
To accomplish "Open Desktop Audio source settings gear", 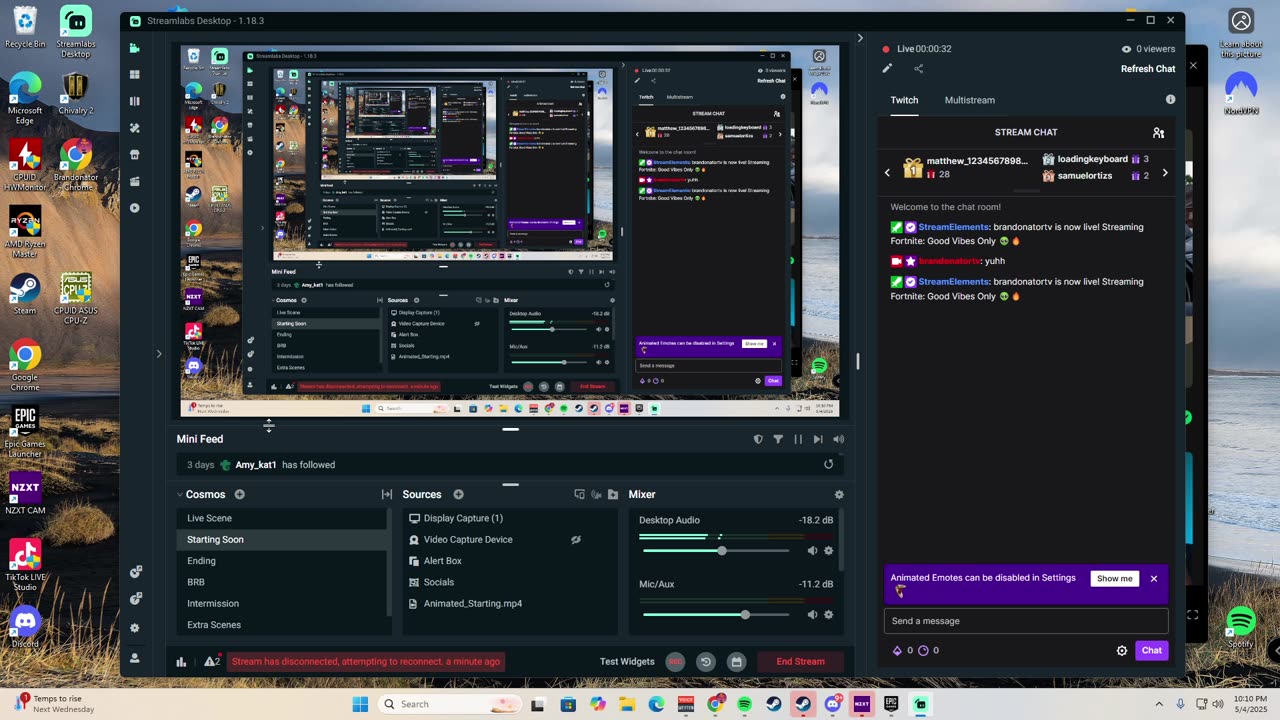I will pyautogui.click(x=828, y=551).
